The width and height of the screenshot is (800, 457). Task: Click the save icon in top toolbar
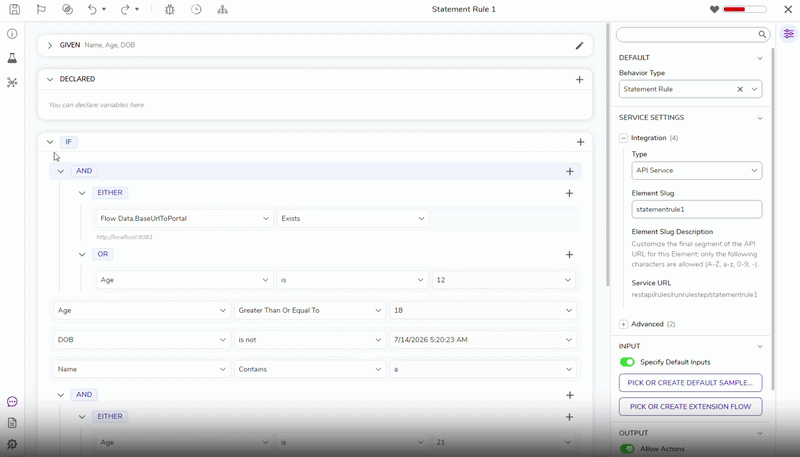click(x=15, y=9)
